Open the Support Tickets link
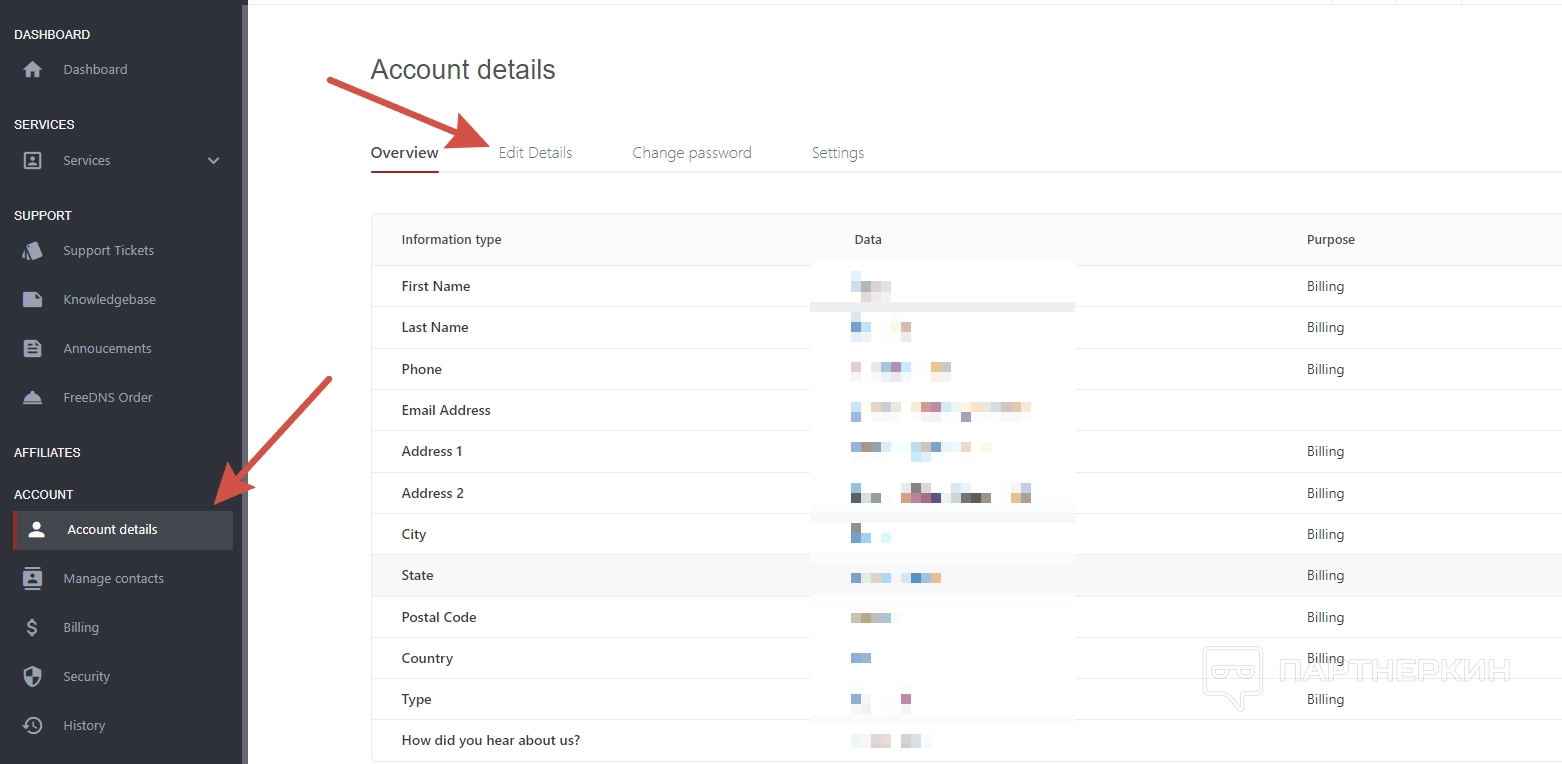This screenshot has height=764, width=1562. [108, 251]
